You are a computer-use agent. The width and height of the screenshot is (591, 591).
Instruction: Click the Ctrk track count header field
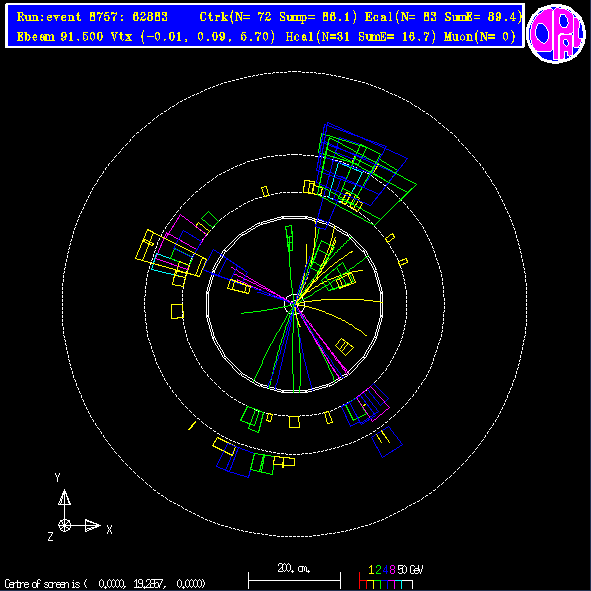click(x=278, y=17)
